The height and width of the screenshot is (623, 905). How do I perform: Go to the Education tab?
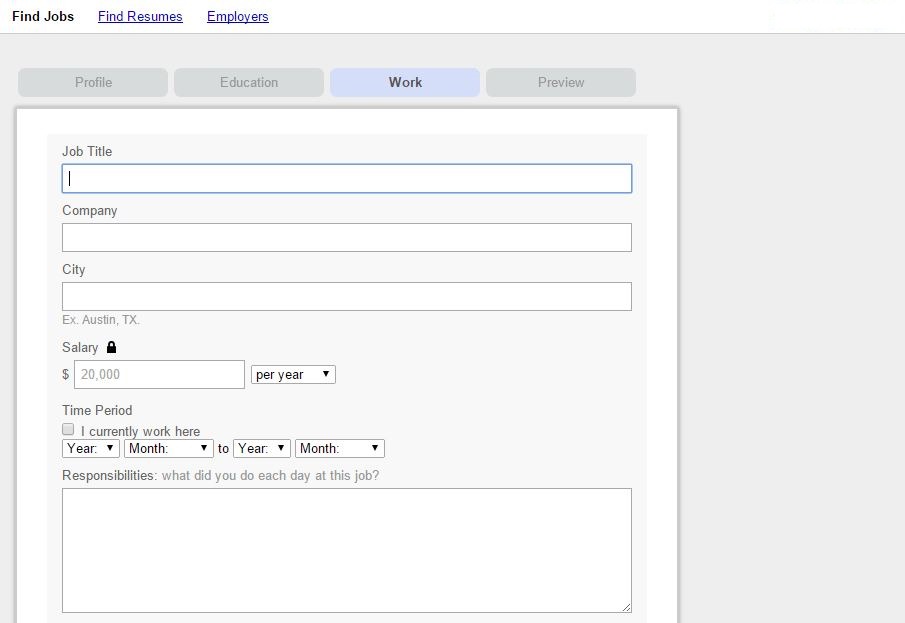249,82
